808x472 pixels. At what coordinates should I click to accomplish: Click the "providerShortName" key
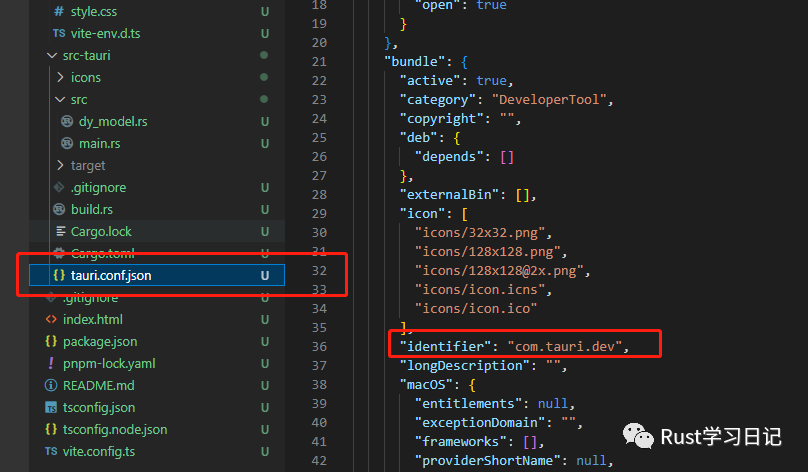pyautogui.click(x=487, y=460)
